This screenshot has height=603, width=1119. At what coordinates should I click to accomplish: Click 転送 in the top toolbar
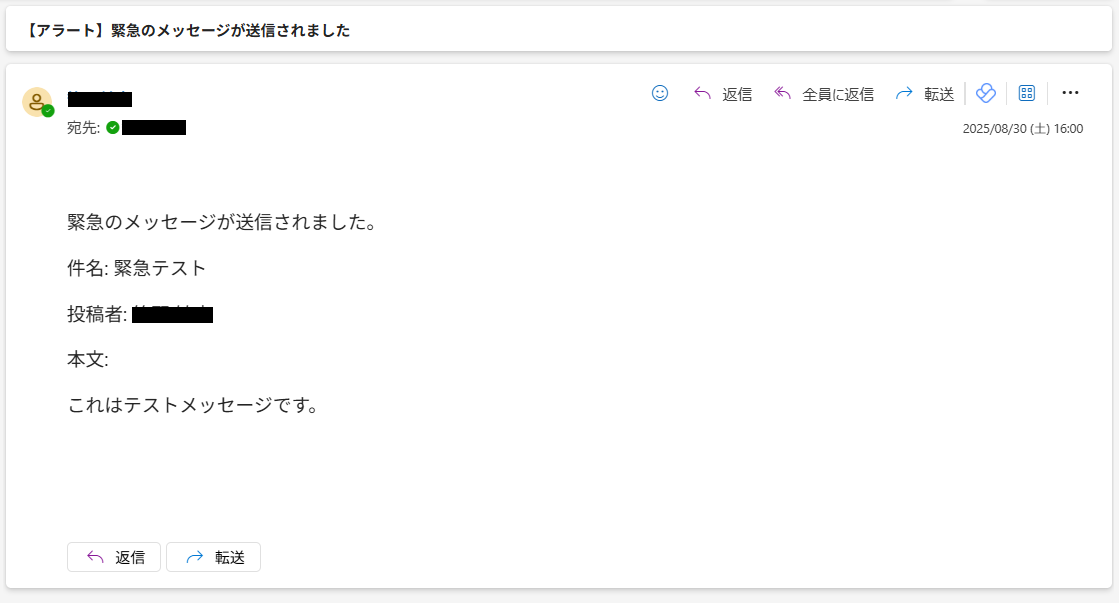925,93
